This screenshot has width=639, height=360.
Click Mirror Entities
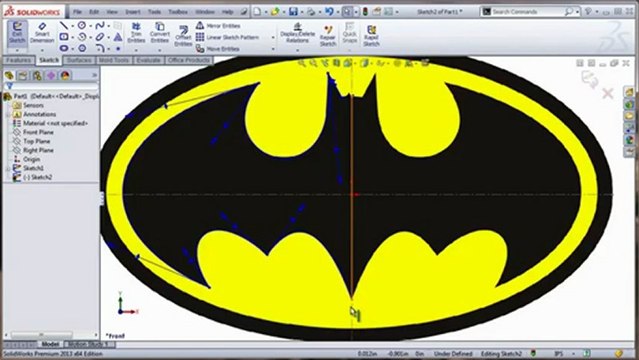coord(218,26)
